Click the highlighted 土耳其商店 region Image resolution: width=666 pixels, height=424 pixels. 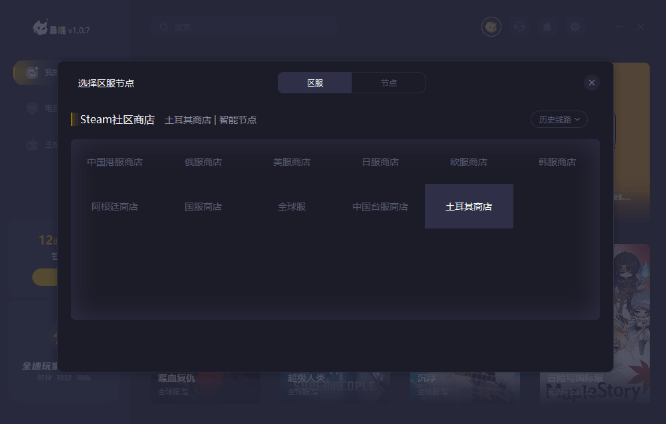(x=469, y=206)
